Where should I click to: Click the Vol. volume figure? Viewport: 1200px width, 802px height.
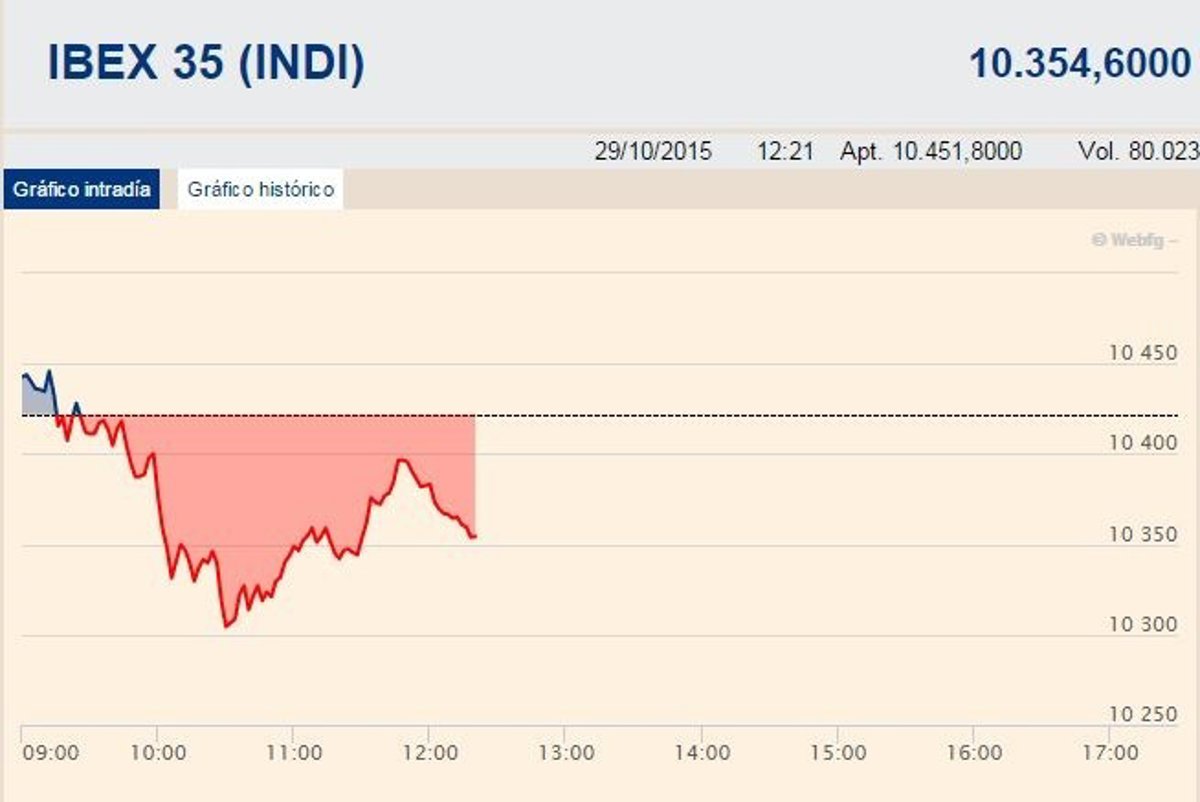click(1137, 152)
